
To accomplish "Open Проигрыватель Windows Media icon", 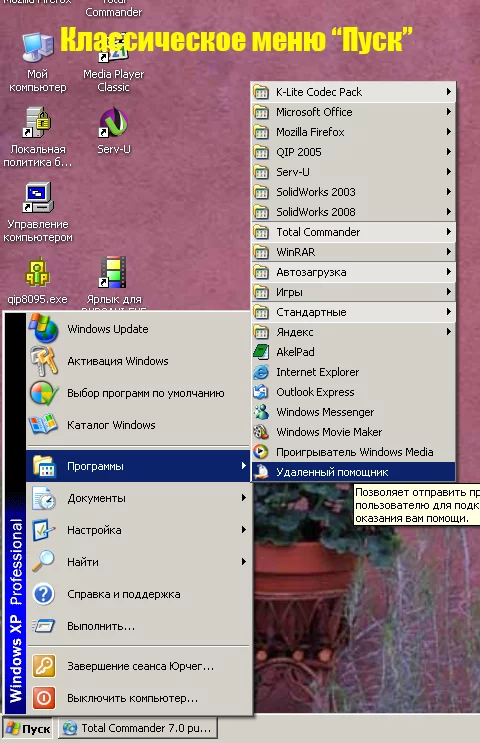I will point(261,452).
